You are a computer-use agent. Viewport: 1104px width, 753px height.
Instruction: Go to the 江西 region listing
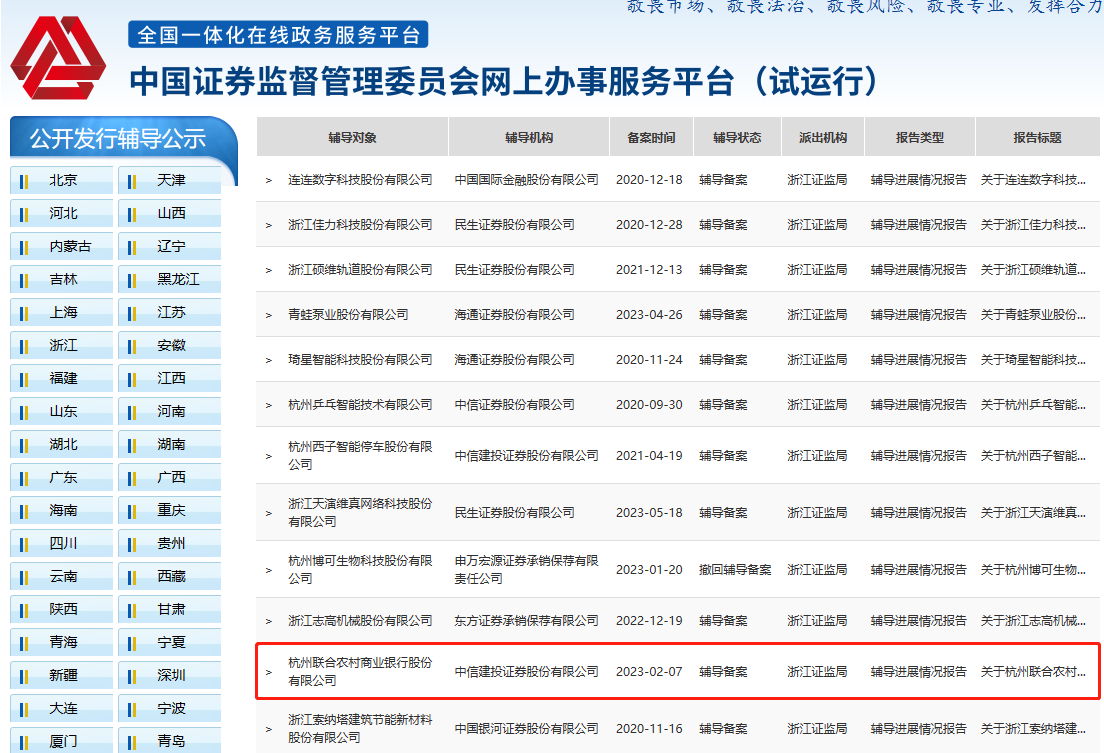tap(171, 378)
